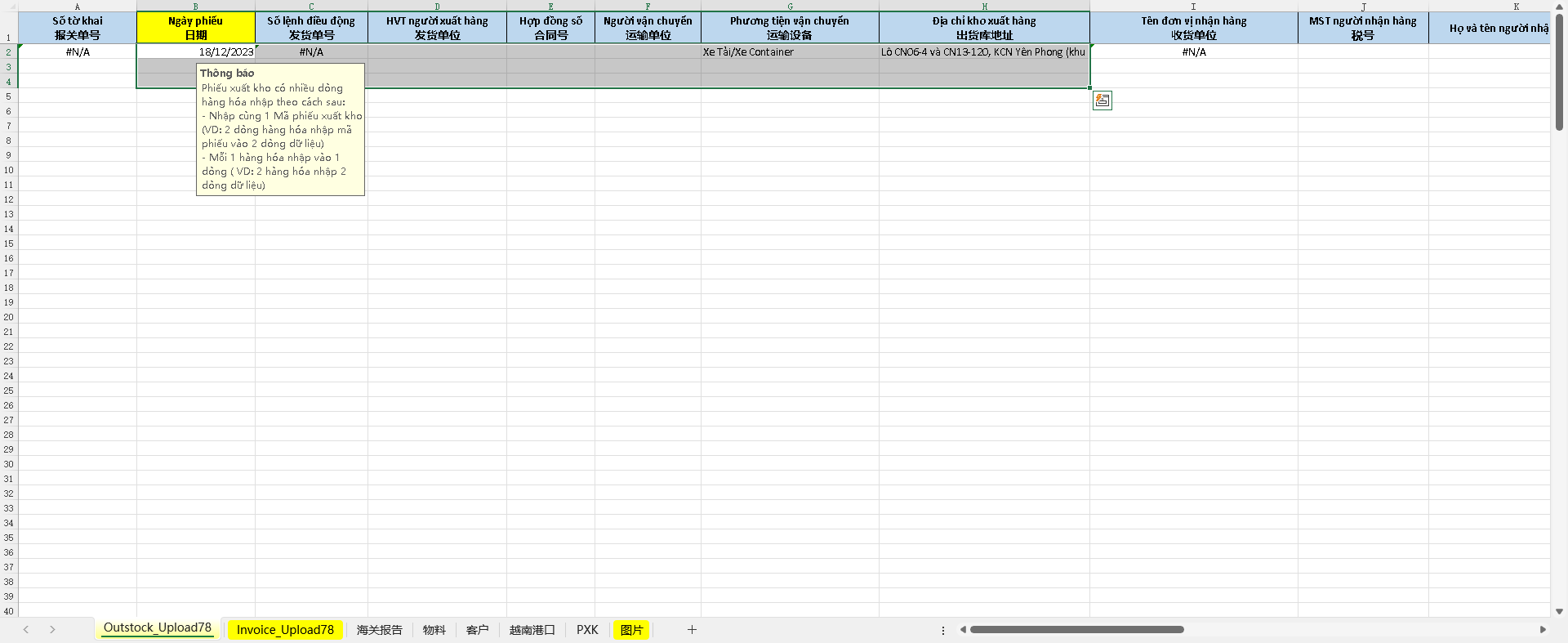Click the paste options icon below the selection
This screenshot has height=643, width=1568.
point(1102,100)
